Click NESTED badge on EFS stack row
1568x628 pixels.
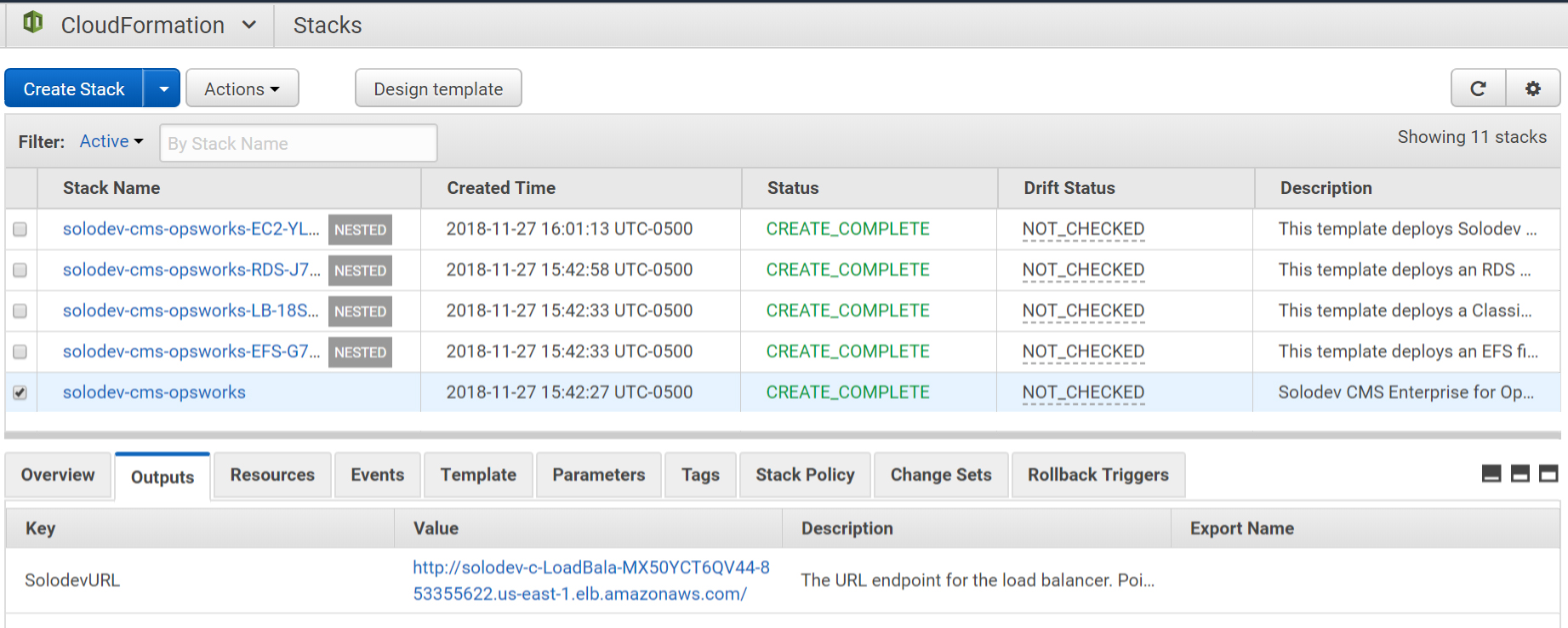360,352
